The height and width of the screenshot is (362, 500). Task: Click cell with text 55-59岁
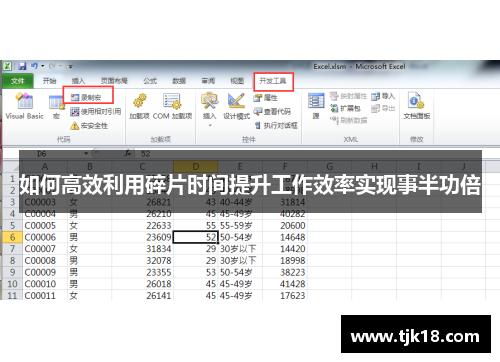240,226
